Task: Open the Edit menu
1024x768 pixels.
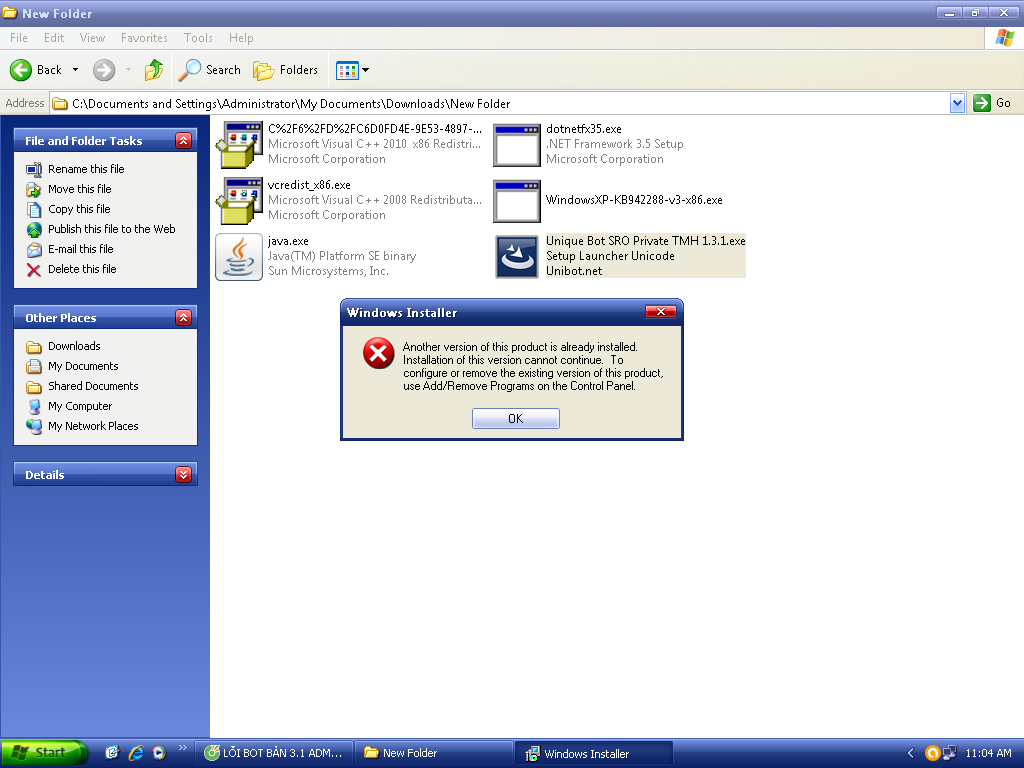Action: coord(54,38)
